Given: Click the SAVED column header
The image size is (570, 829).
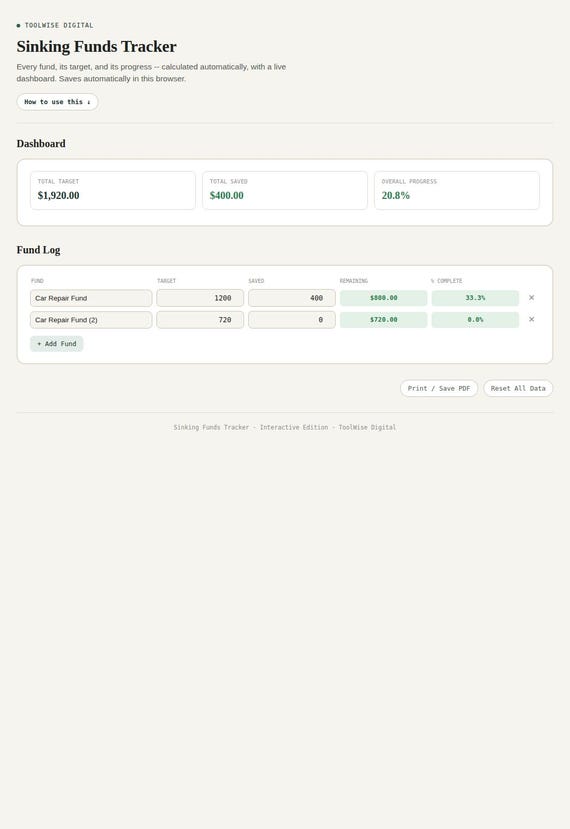Looking at the screenshot, I should coord(256,281).
